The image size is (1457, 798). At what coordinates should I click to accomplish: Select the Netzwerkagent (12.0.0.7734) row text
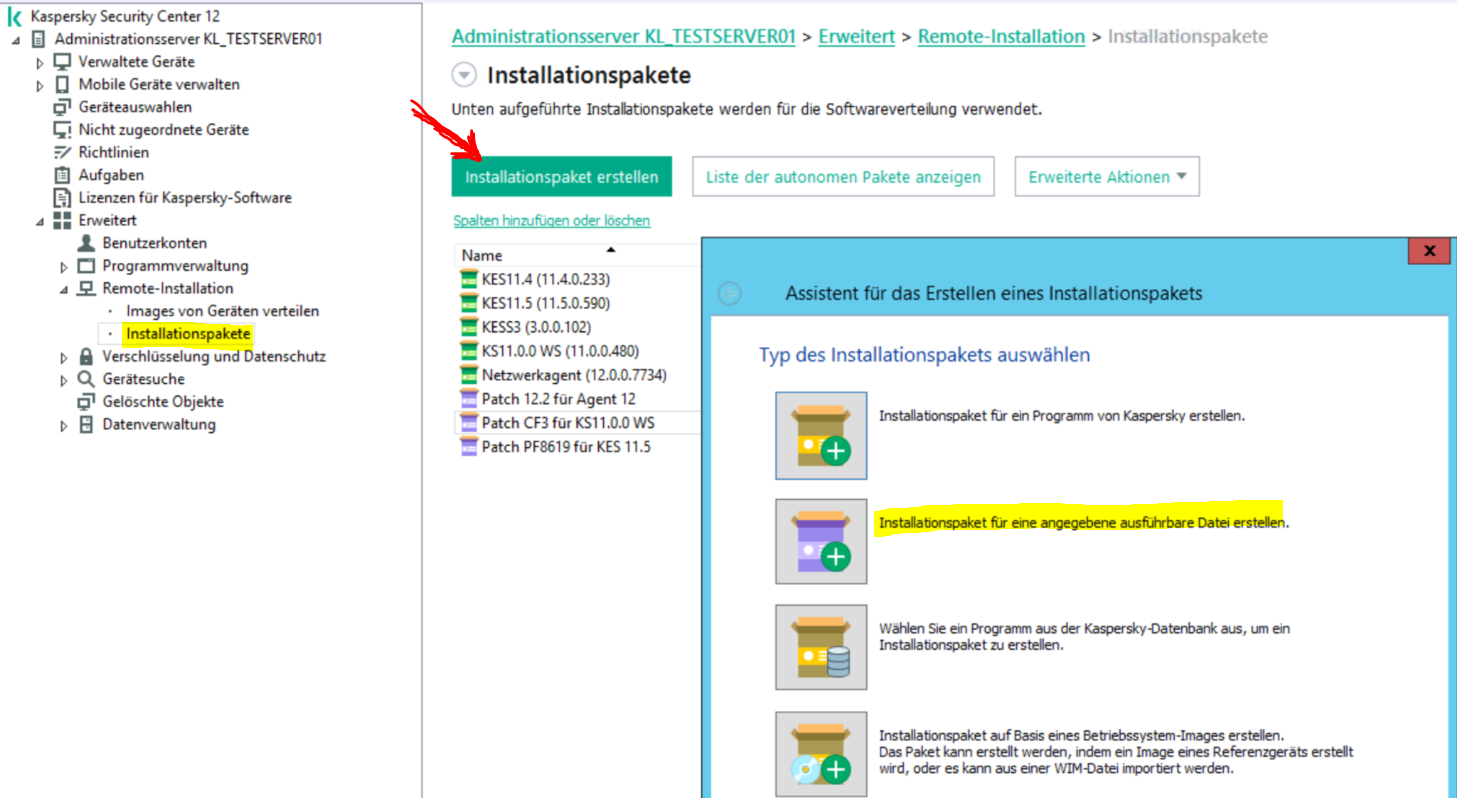click(x=574, y=375)
